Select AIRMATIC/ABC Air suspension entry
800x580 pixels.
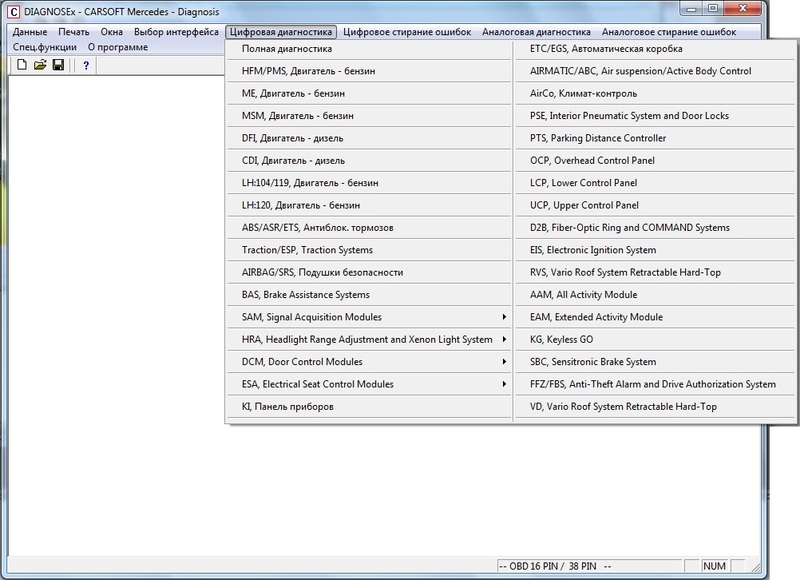pyautogui.click(x=655, y=71)
